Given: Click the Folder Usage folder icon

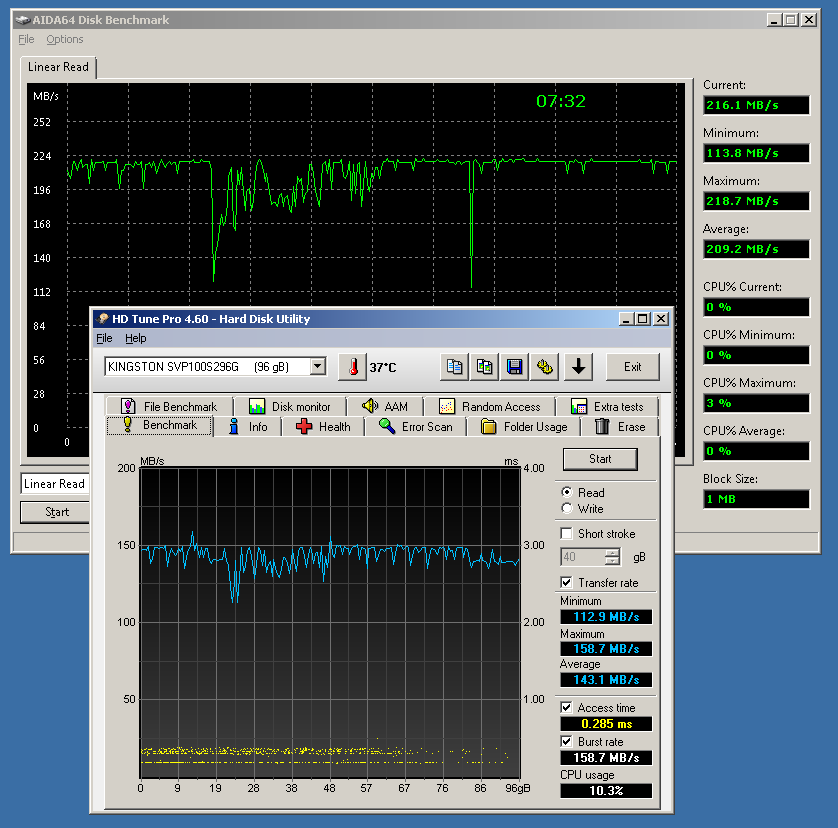Looking at the screenshot, I should 488,427.
